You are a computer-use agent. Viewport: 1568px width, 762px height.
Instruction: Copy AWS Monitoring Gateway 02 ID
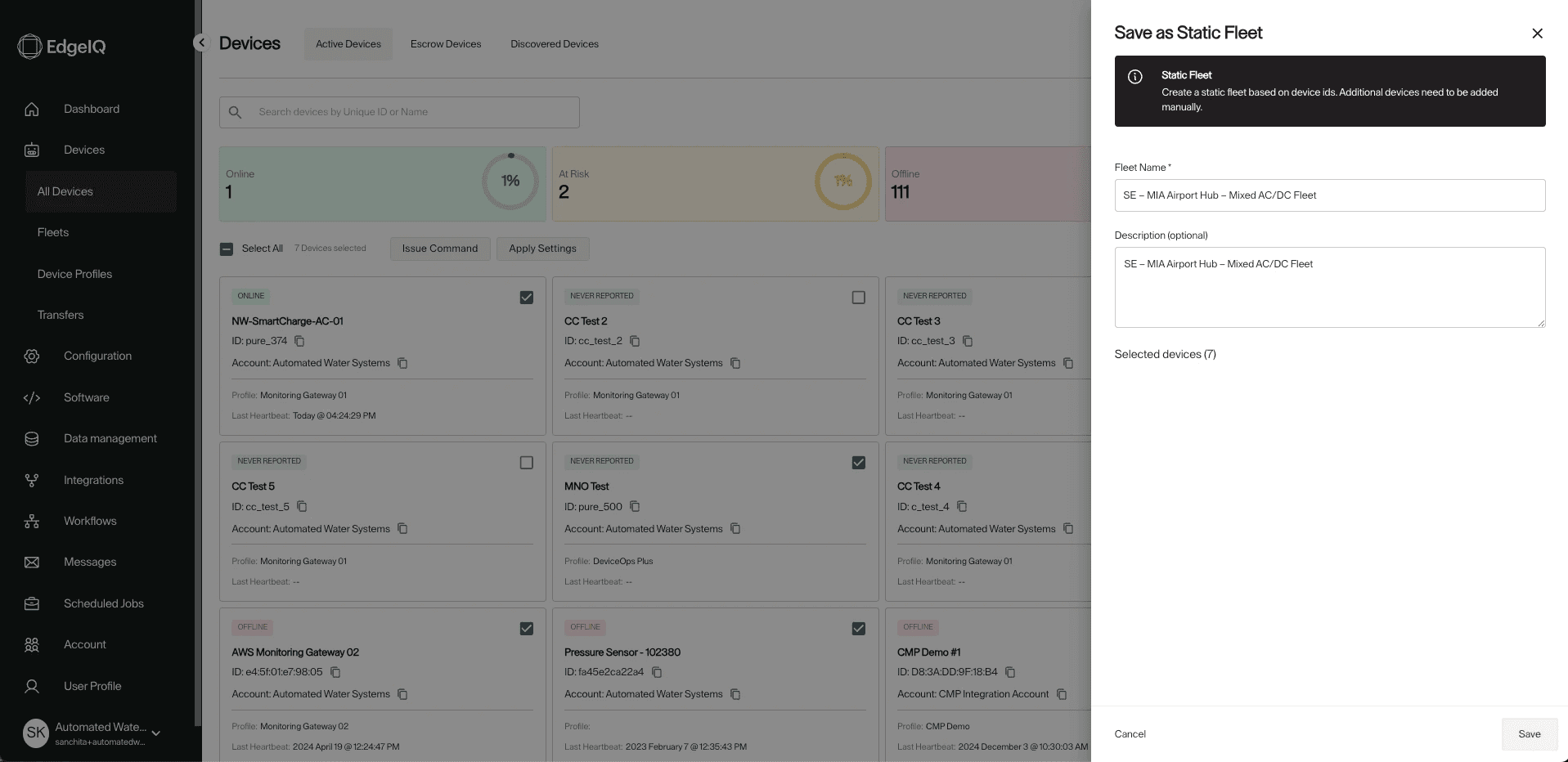(x=335, y=672)
